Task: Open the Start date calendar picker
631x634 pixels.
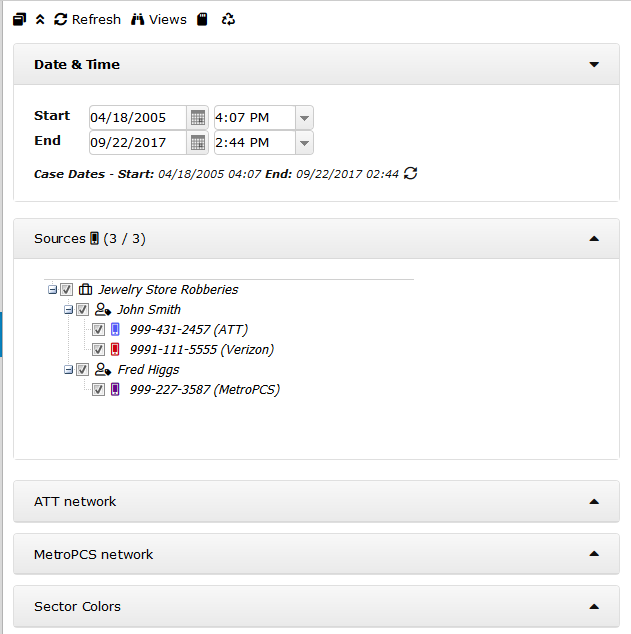Action: coord(198,118)
